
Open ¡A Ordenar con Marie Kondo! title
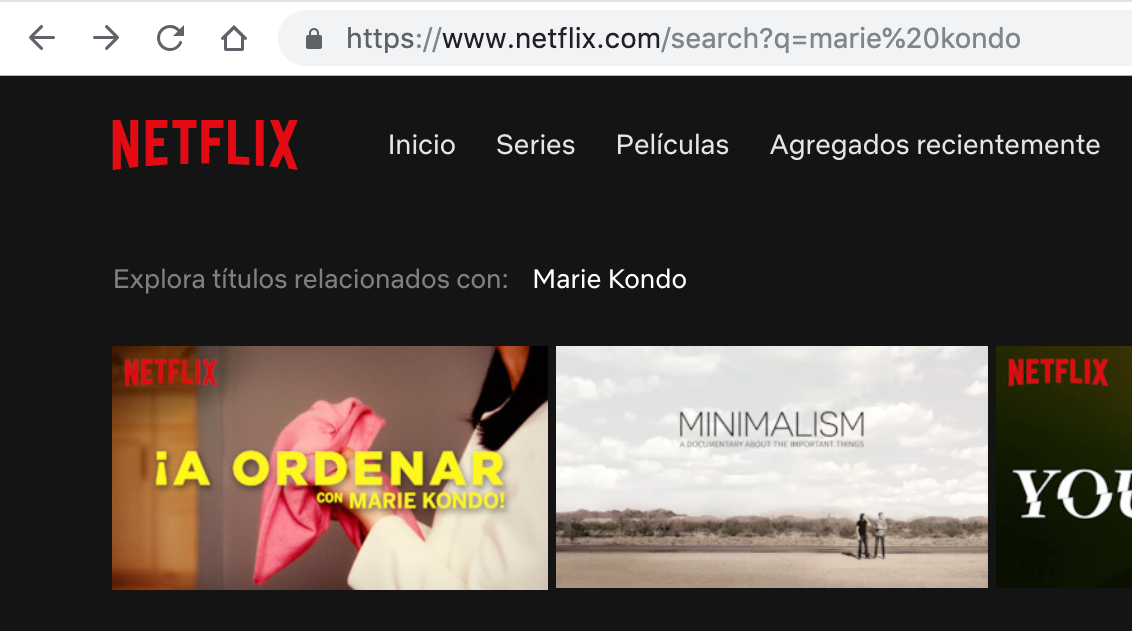(330, 468)
